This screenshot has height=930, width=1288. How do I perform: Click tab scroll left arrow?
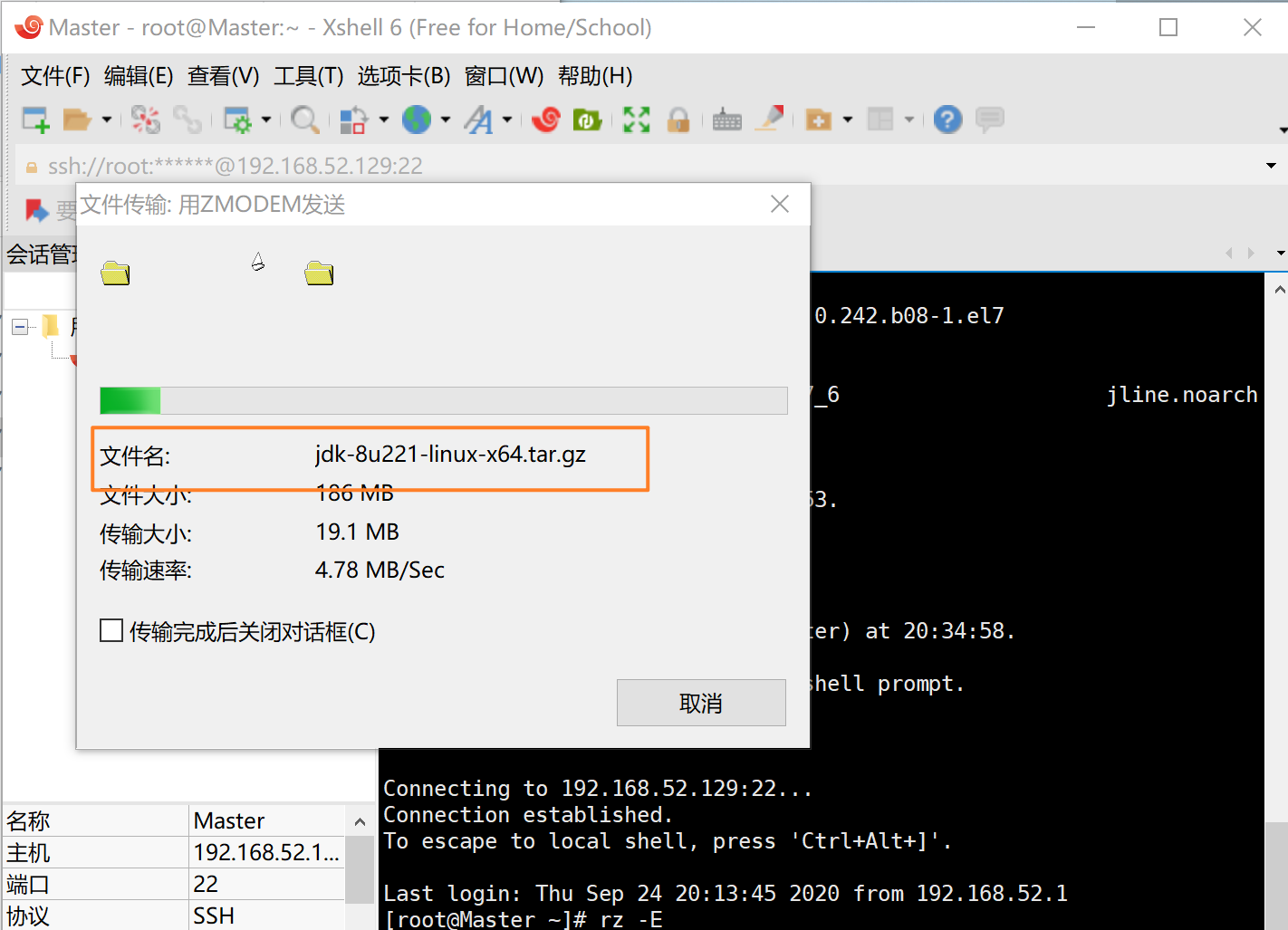[1229, 253]
